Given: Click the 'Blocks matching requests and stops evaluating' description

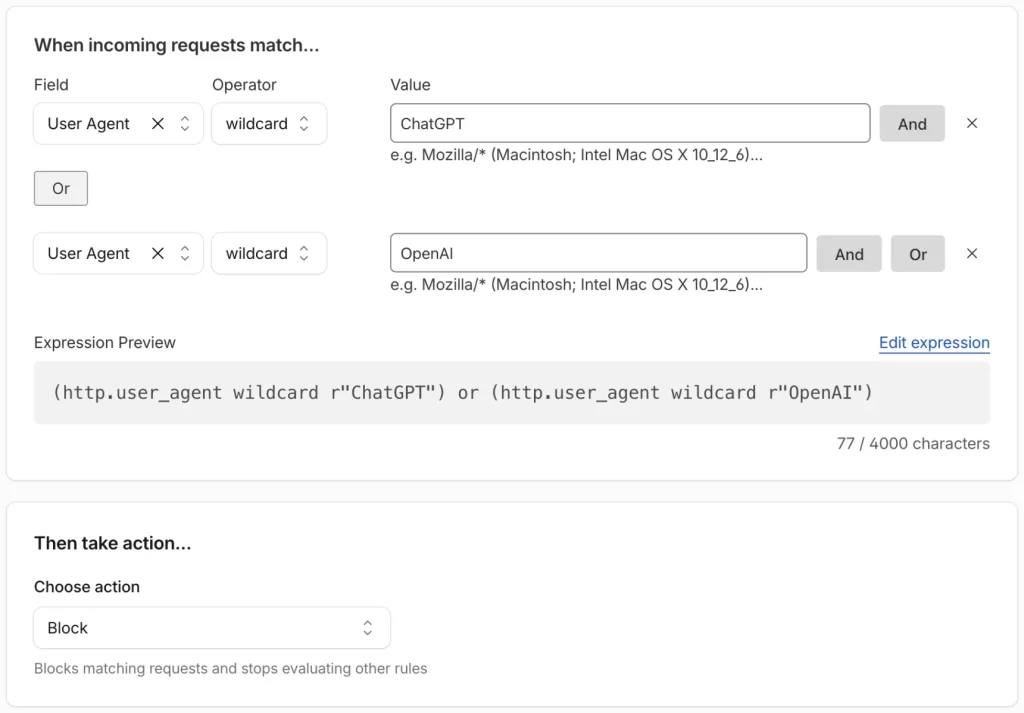Looking at the screenshot, I should pos(231,669).
